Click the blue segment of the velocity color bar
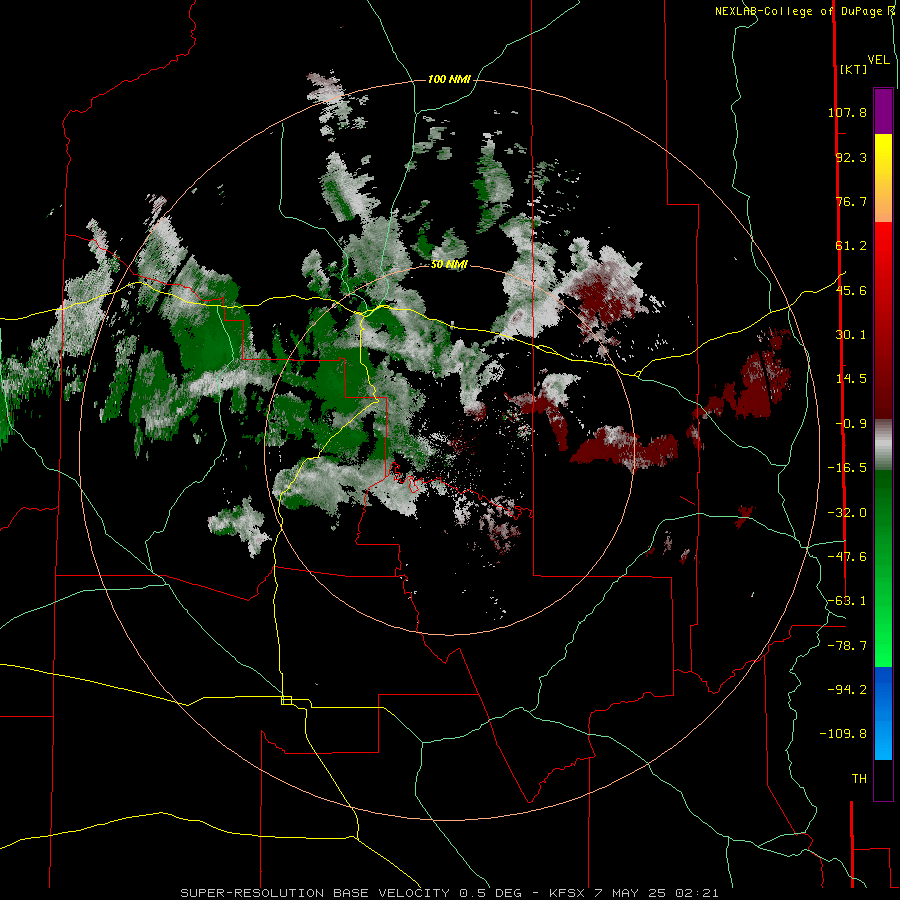Screen dimensions: 900x900 883,713
